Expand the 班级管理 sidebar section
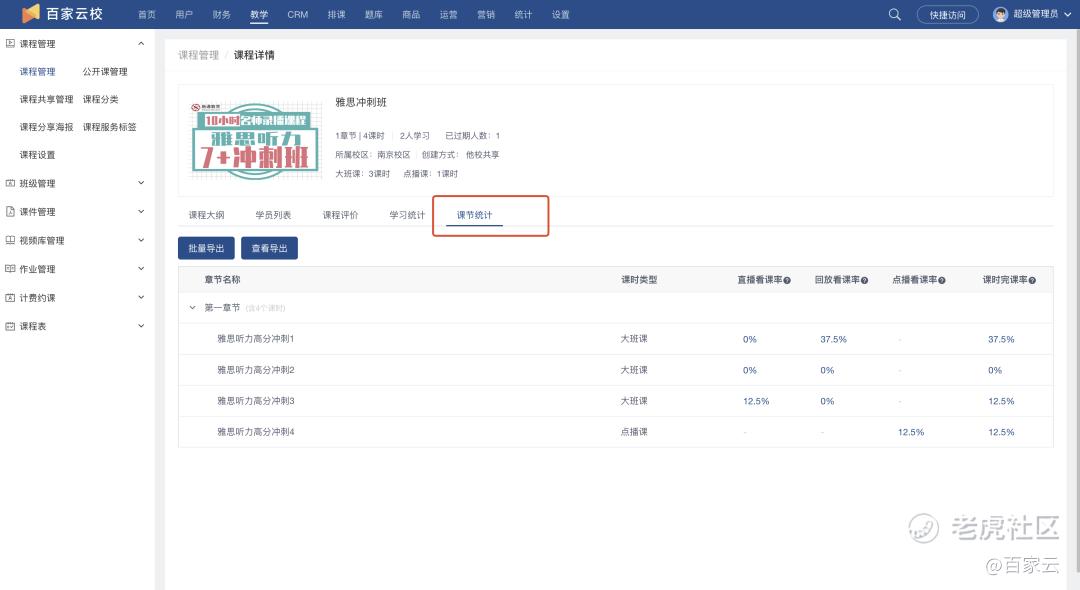Screen dimensions: 1080x590 pos(141,183)
